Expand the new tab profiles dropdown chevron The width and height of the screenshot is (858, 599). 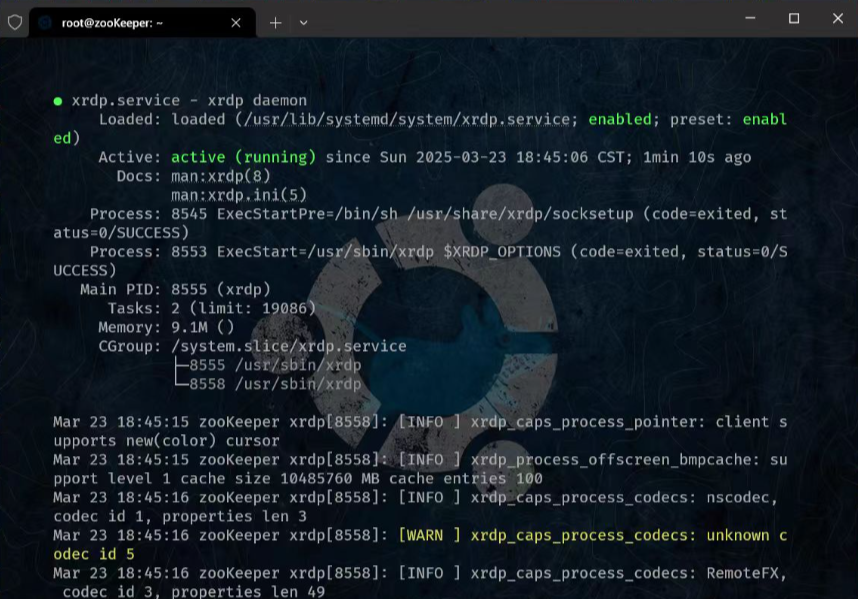click(x=304, y=22)
